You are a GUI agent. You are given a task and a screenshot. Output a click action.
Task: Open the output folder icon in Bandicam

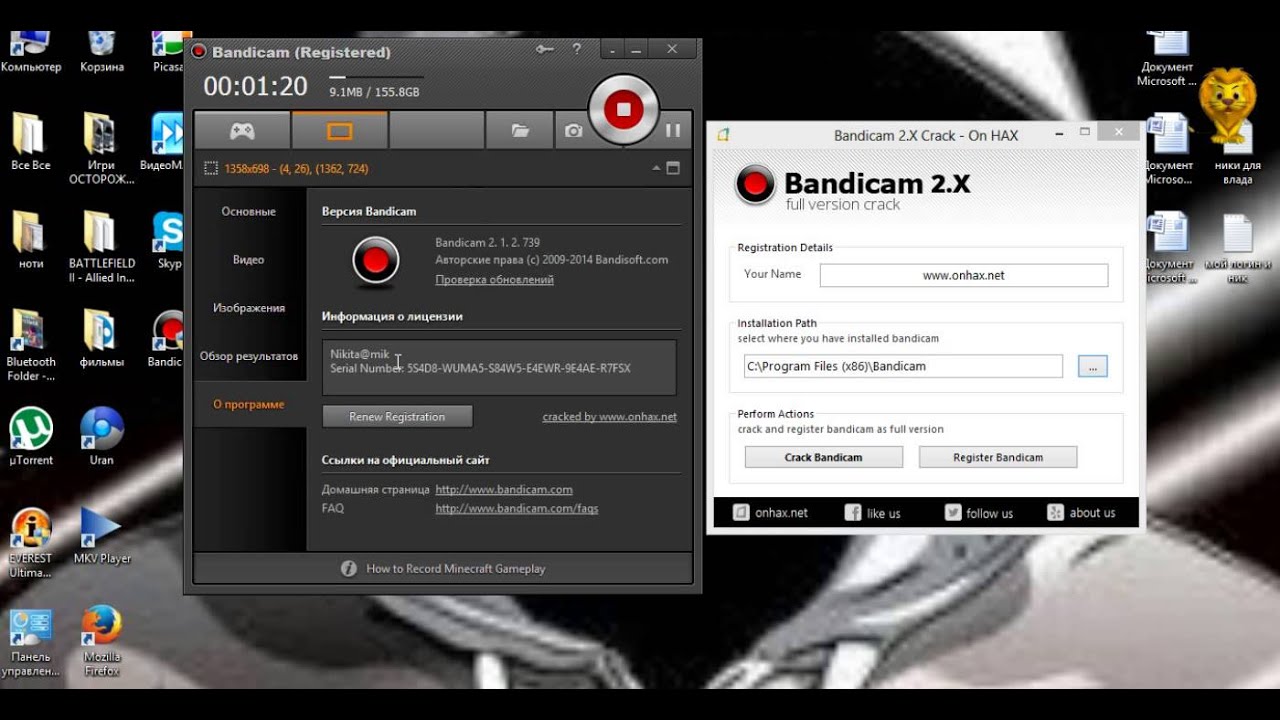coord(519,130)
